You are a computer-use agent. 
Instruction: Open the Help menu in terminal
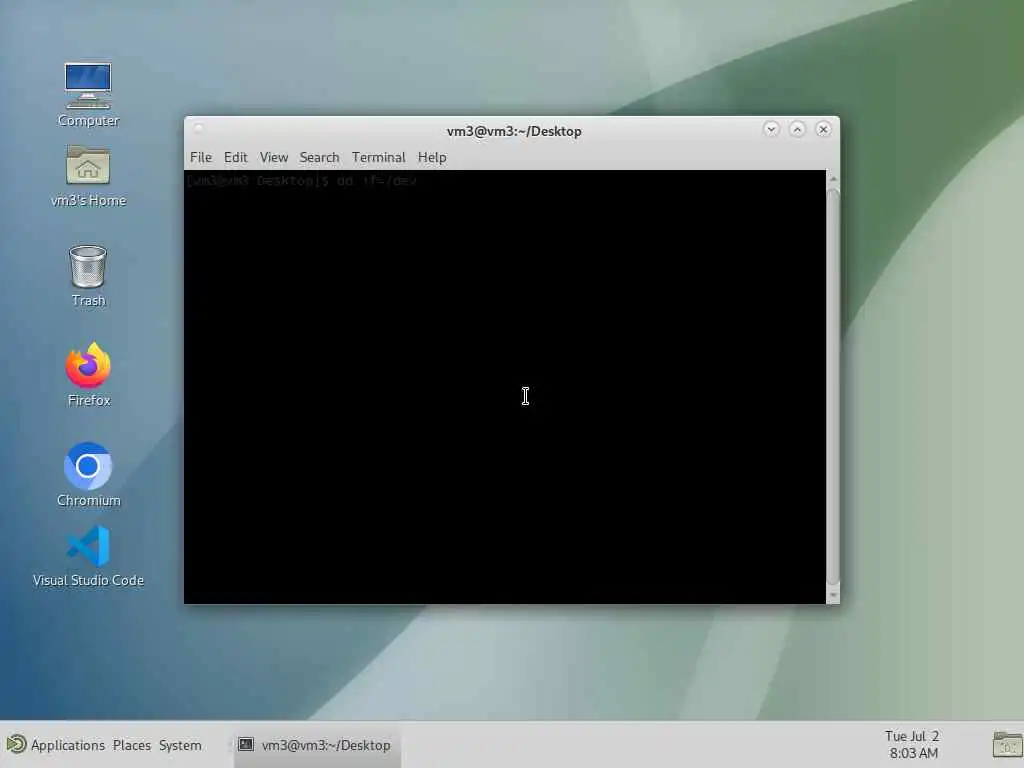[432, 157]
